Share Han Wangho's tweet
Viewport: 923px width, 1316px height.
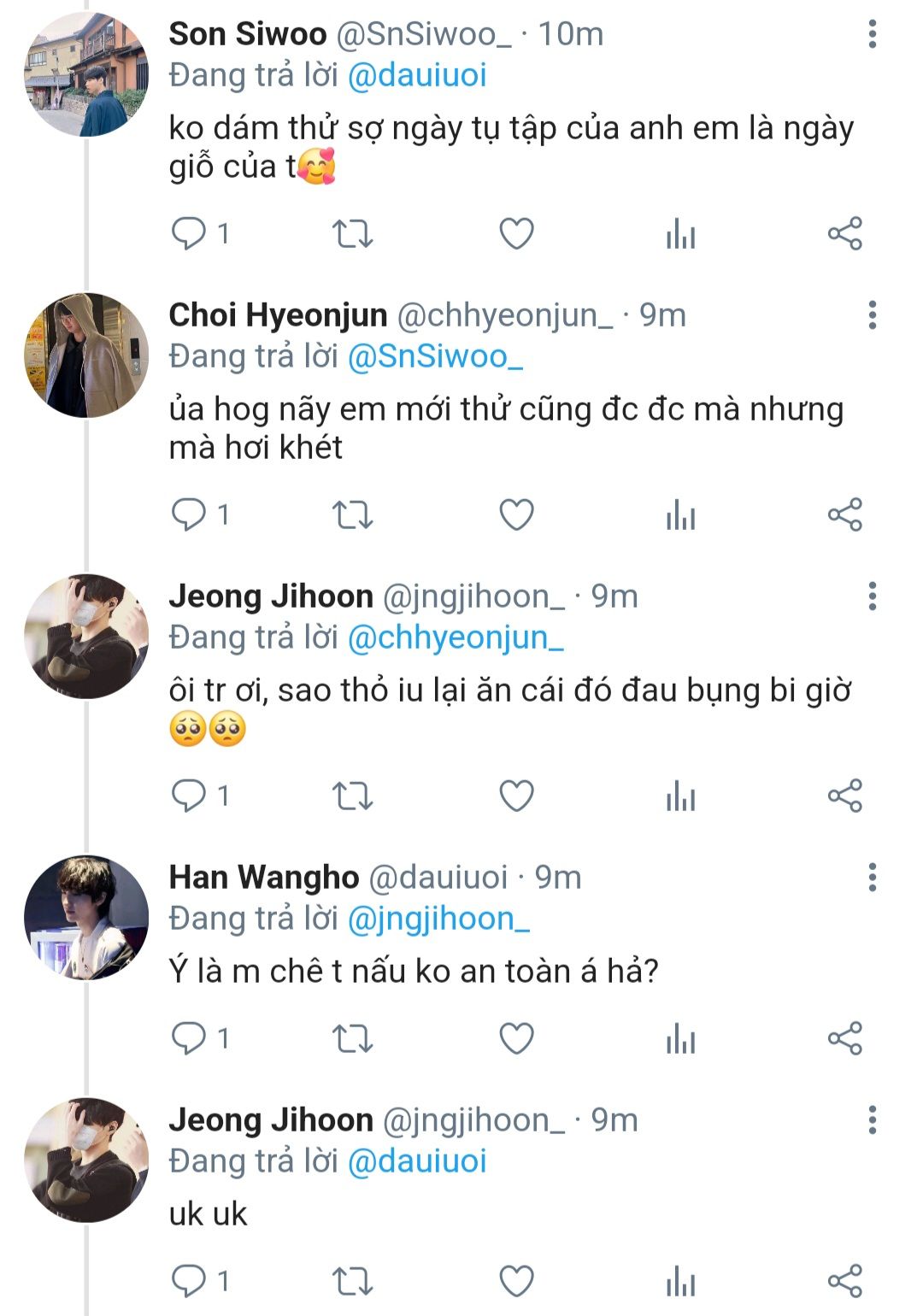coord(844,1038)
